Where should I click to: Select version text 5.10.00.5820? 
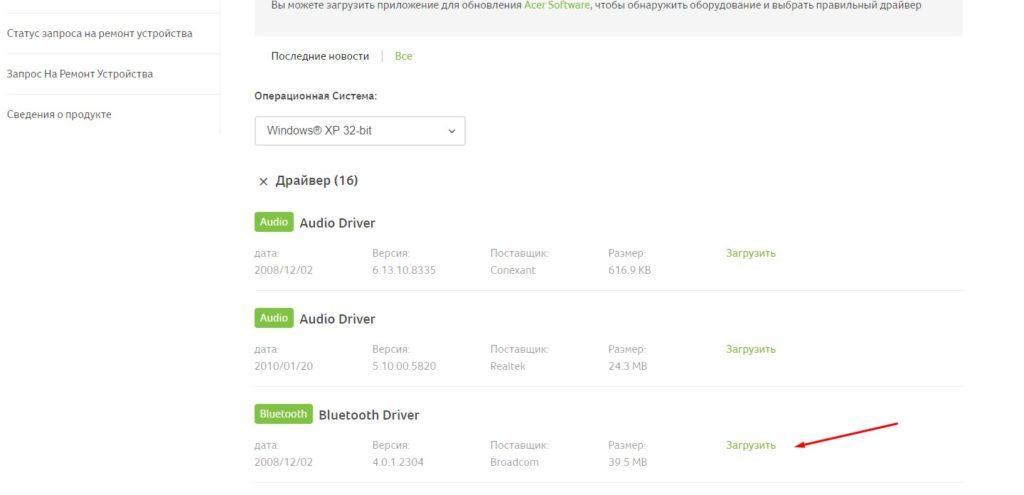click(404, 366)
